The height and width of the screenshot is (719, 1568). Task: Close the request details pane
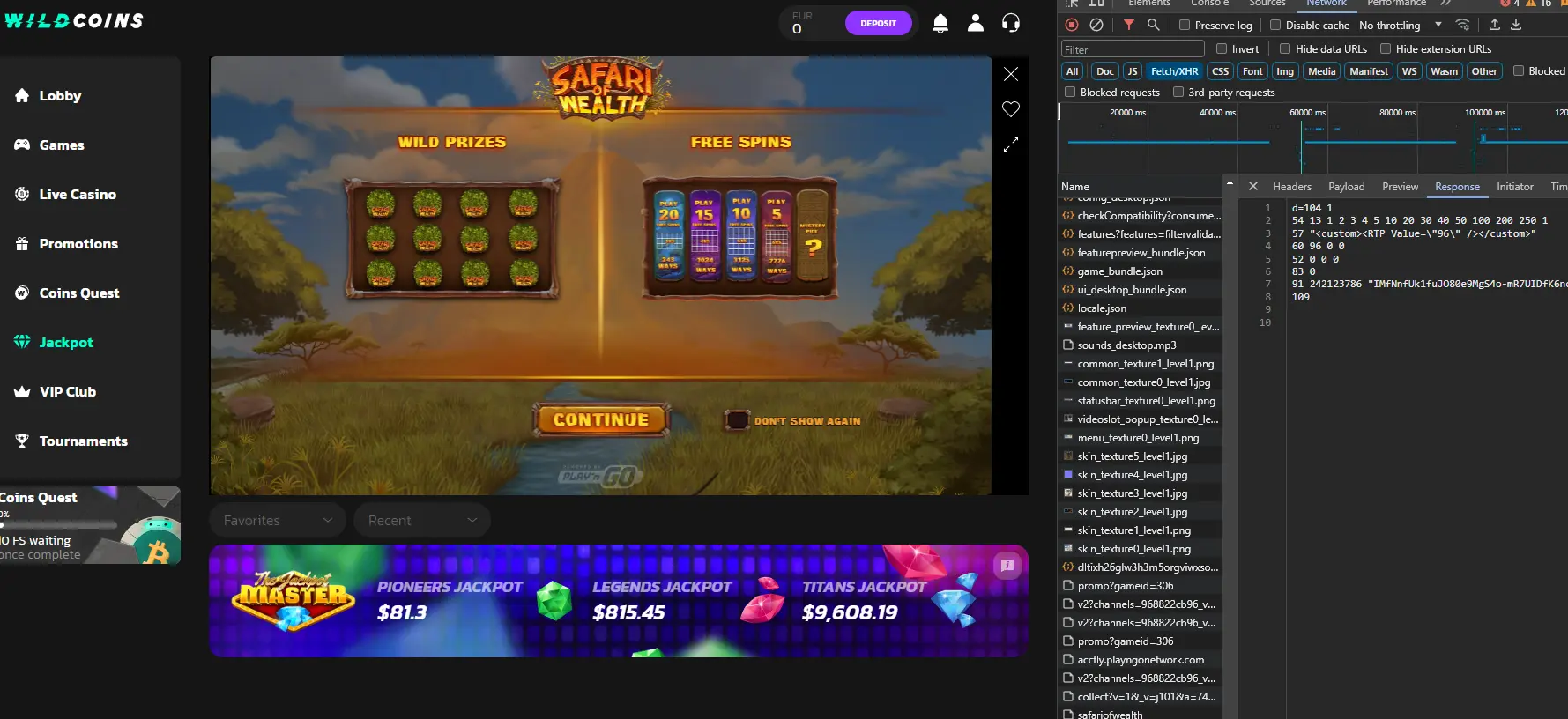pos(1252,186)
